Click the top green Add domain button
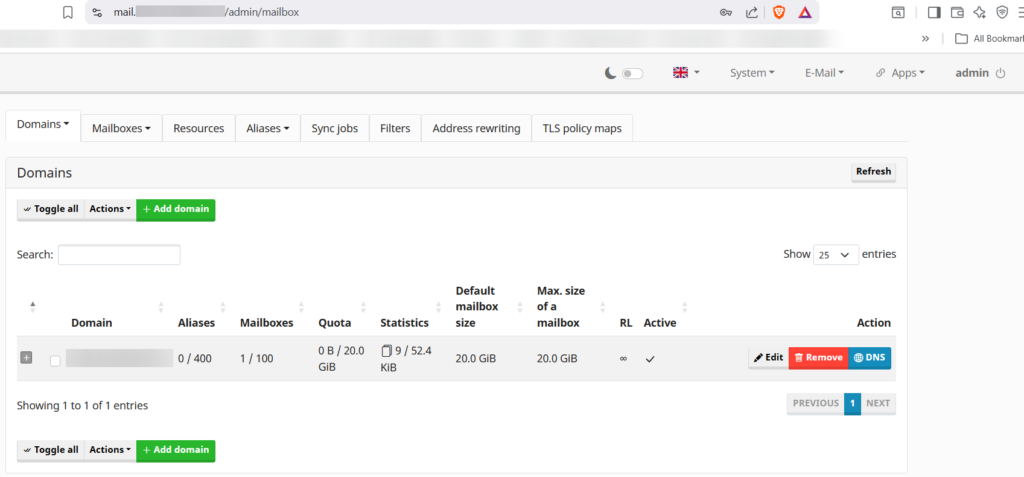This screenshot has height=477, width=1024. (175, 209)
